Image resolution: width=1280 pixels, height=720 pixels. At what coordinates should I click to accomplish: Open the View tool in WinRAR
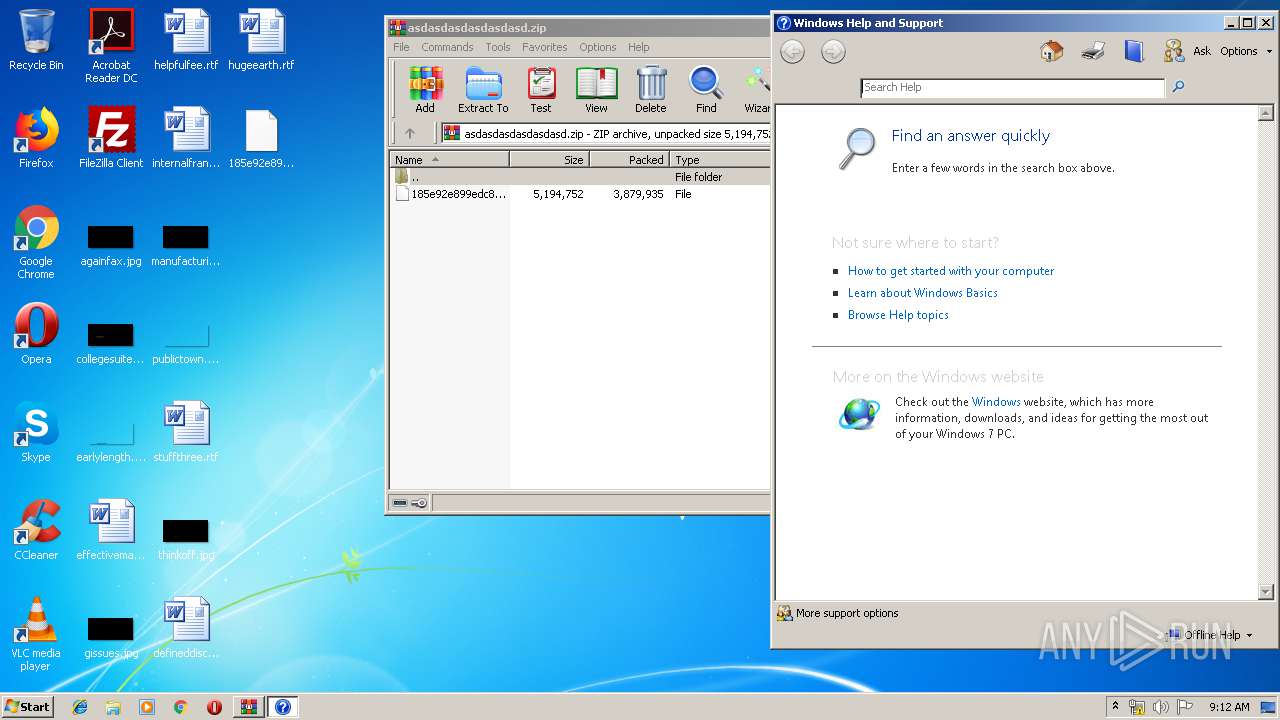596,89
